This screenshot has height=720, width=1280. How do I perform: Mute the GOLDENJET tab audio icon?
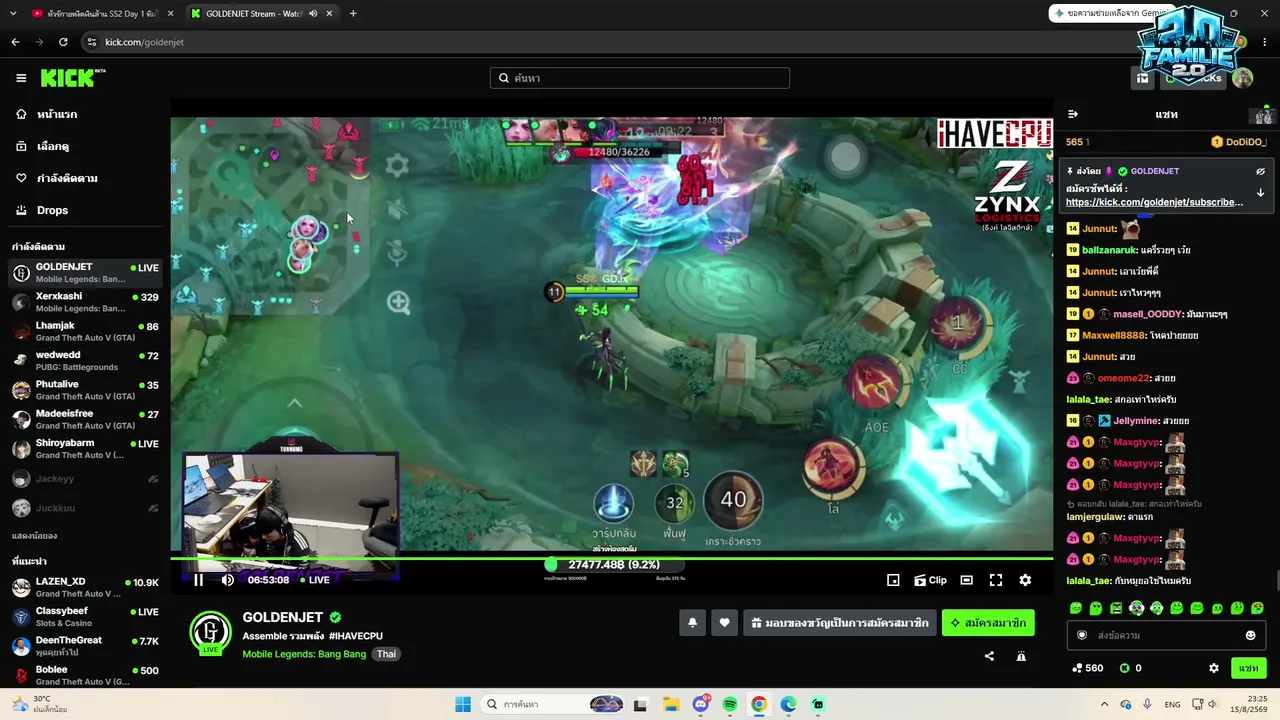(313, 13)
